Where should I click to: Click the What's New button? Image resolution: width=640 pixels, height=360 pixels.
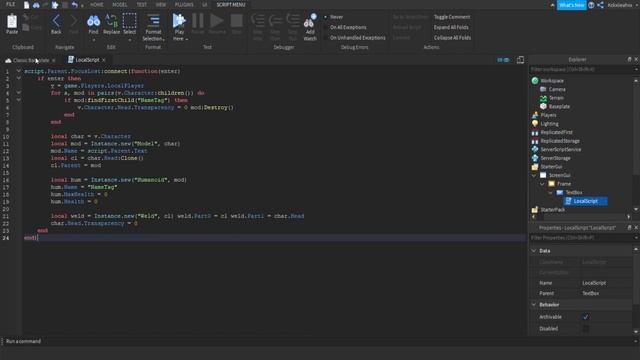click(571, 5)
